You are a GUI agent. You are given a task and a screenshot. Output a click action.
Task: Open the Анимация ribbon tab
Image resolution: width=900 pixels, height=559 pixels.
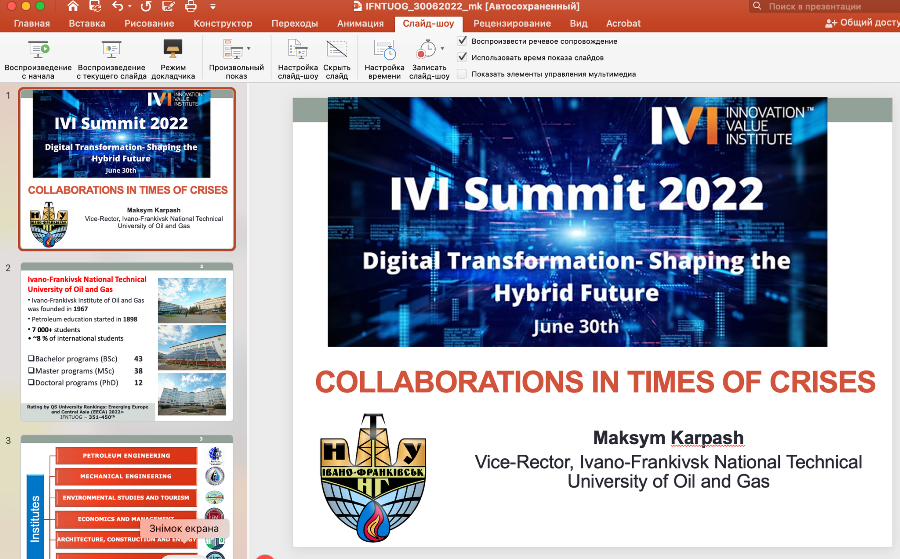[360, 23]
